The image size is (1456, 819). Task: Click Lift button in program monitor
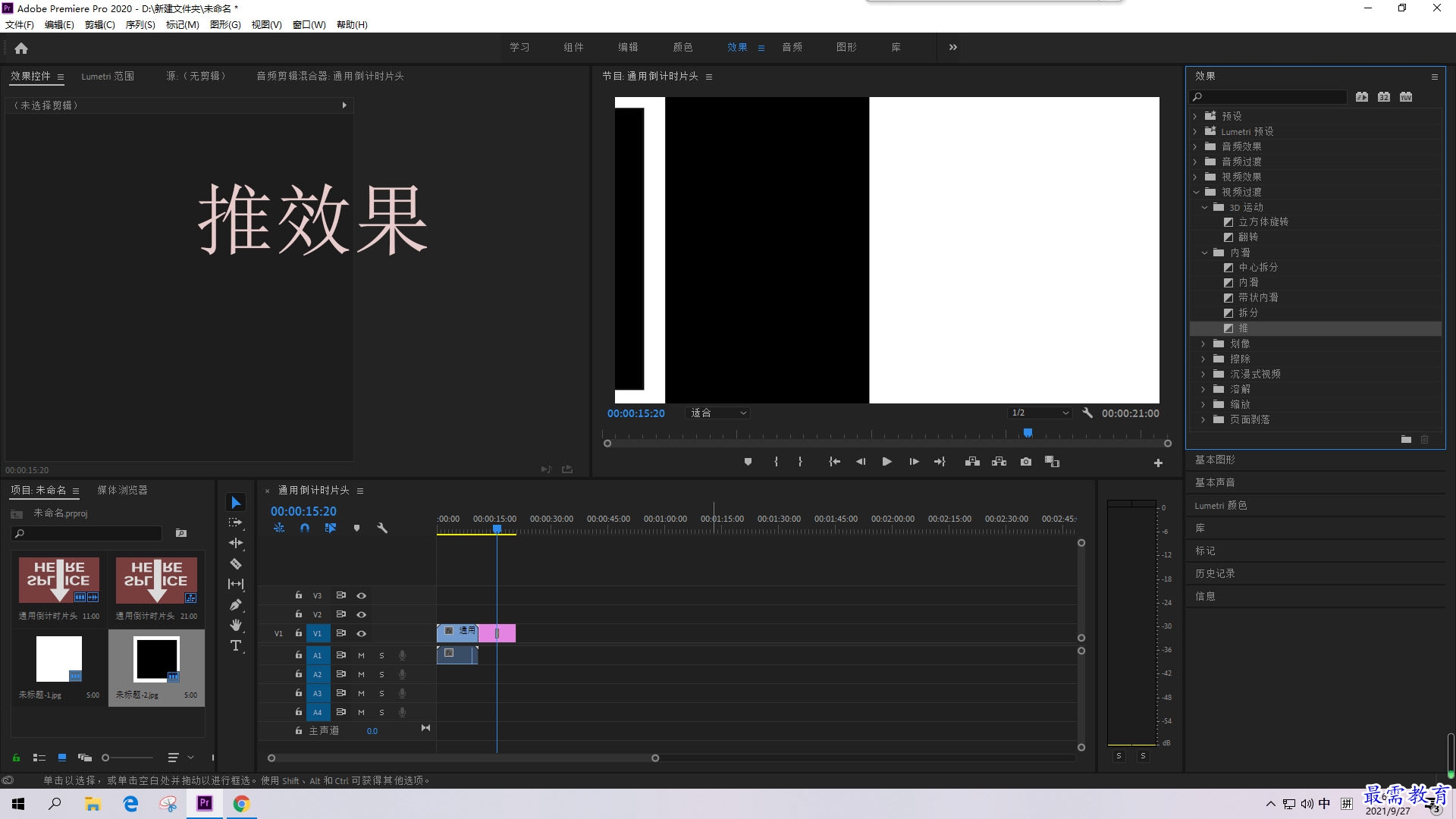972,462
